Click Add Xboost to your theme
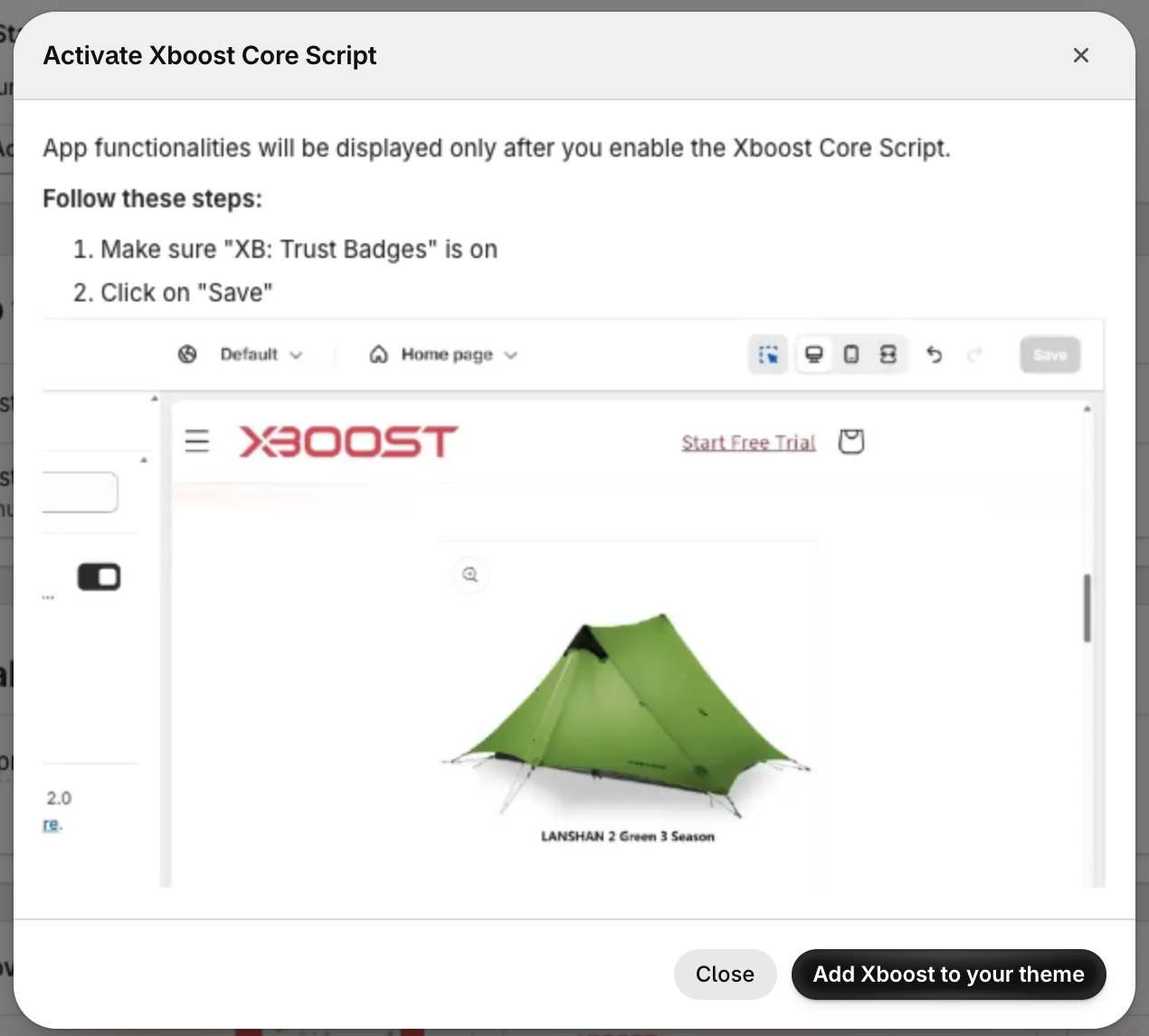This screenshot has width=1149, height=1036. [948, 974]
